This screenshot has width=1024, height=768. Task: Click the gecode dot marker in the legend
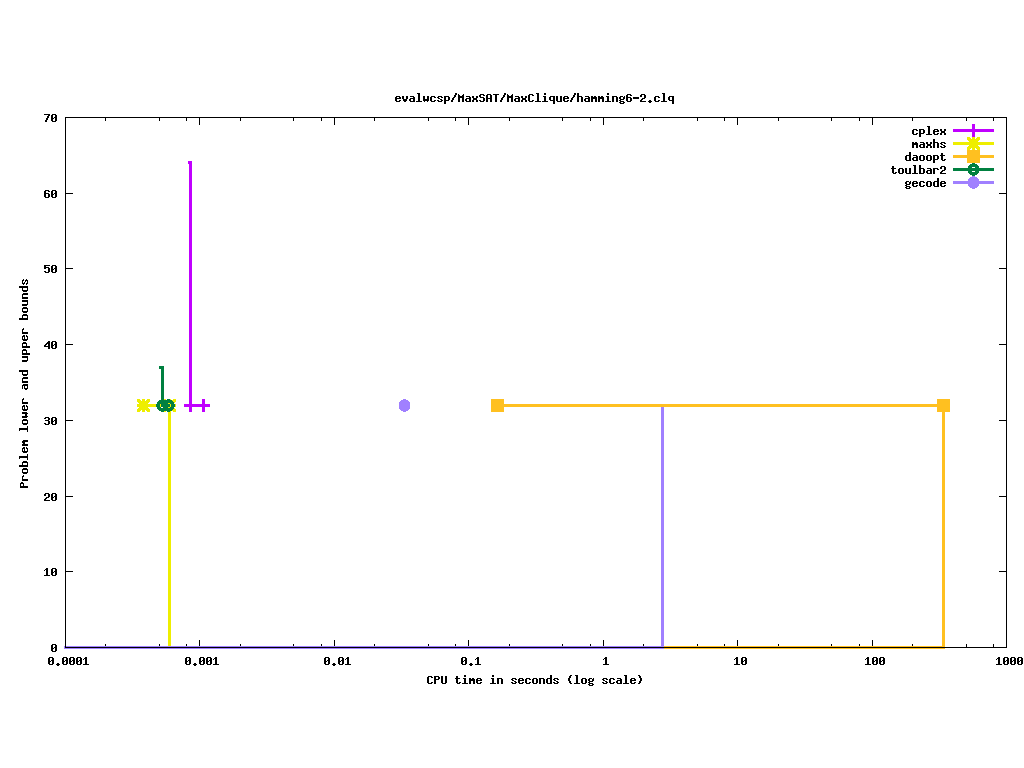coord(973,183)
